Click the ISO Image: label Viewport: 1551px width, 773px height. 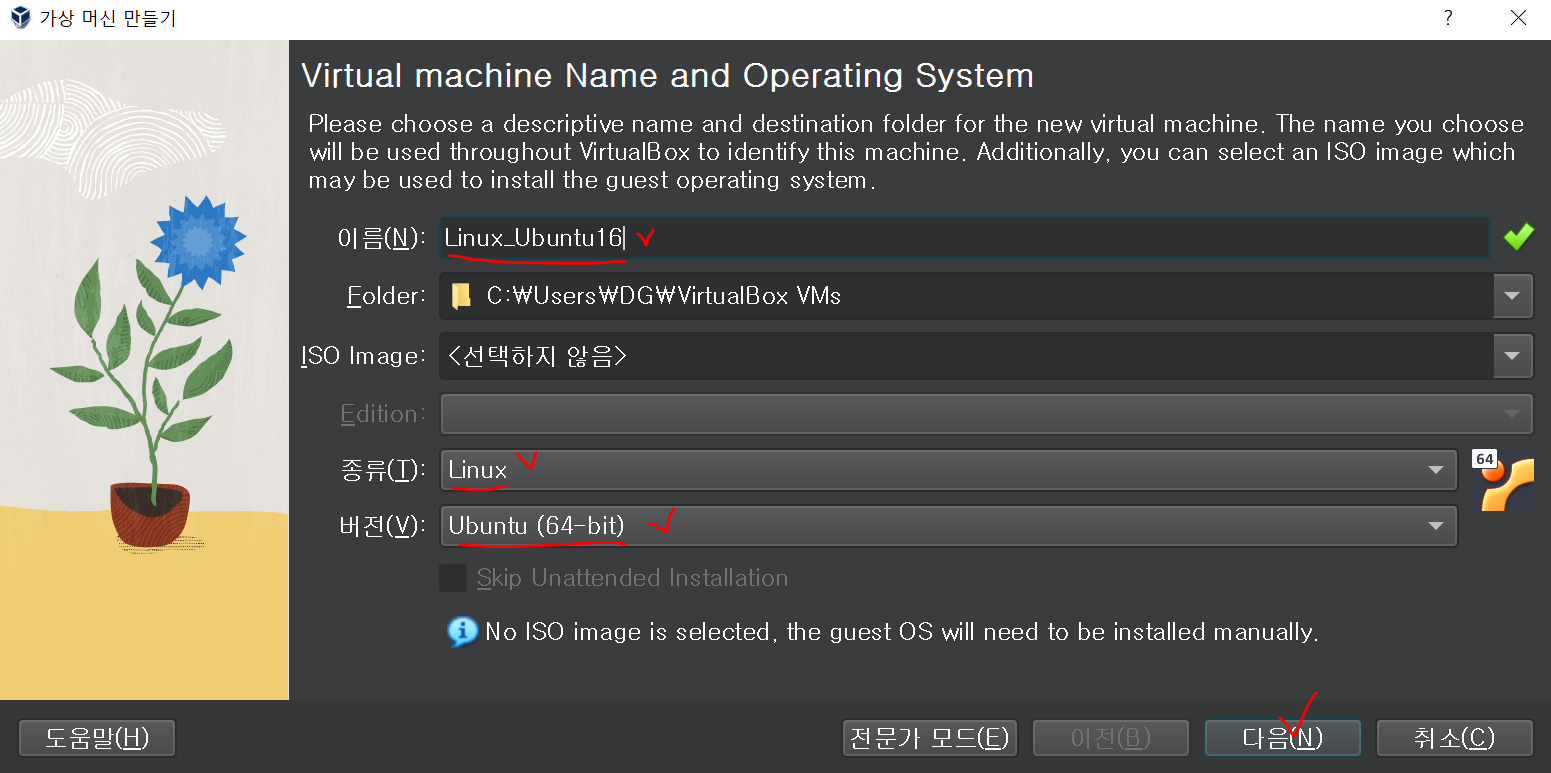tap(364, 356)
